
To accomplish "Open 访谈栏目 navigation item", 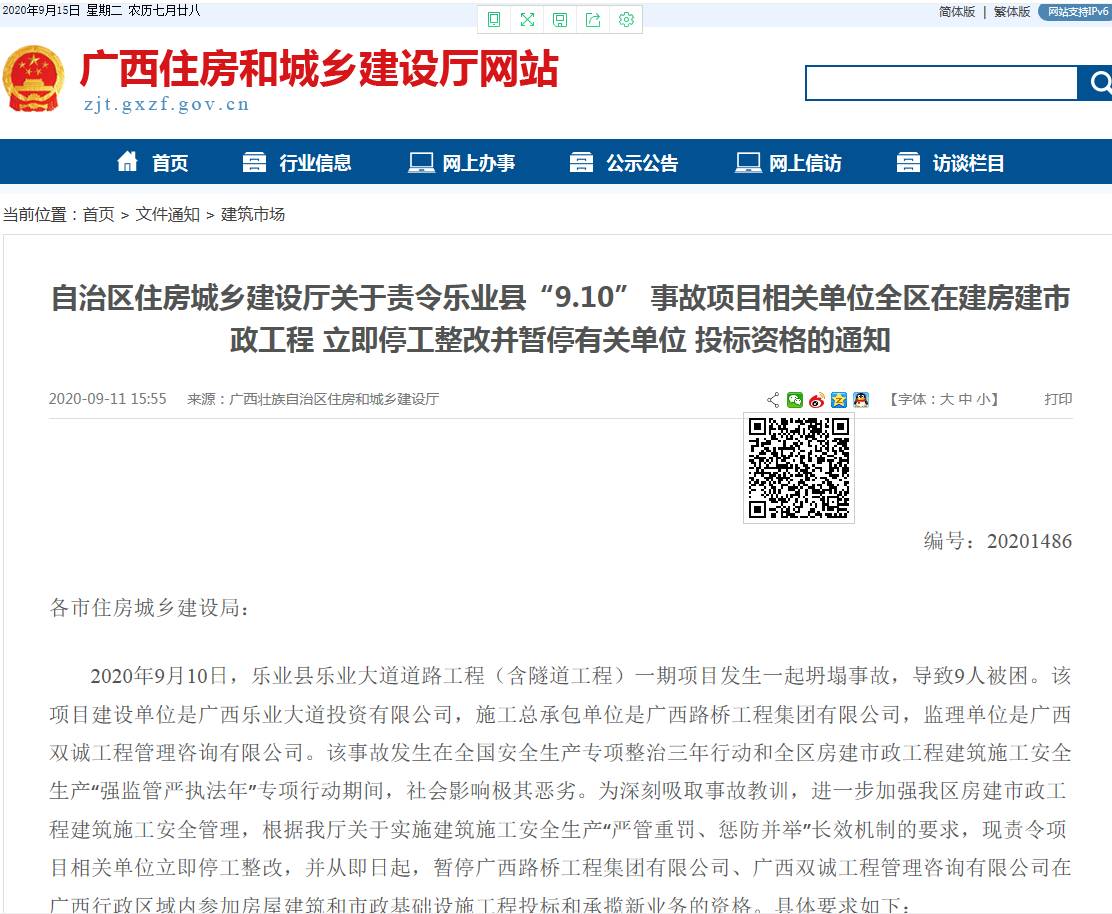I will click(x=969, y=163).
